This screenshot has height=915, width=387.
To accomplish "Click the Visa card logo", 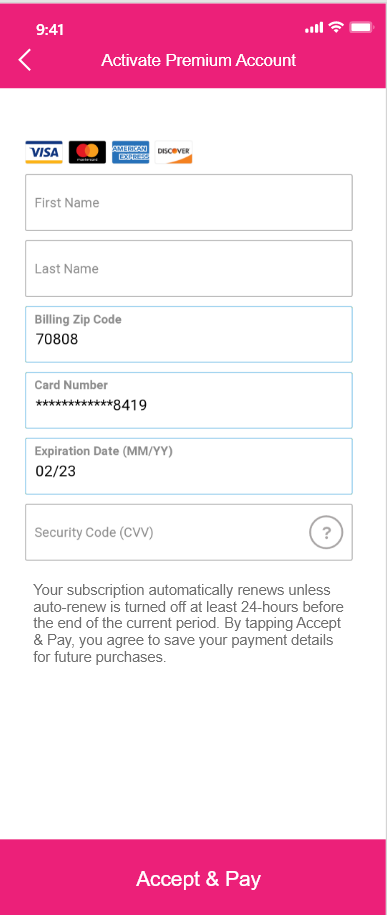I will tap(44, 152).
